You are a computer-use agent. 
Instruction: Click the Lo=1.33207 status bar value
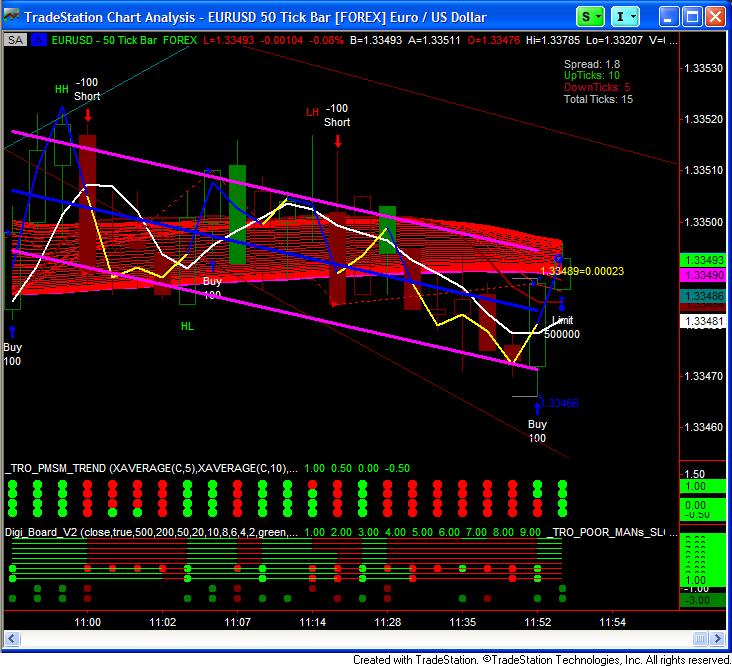(614, 40)
